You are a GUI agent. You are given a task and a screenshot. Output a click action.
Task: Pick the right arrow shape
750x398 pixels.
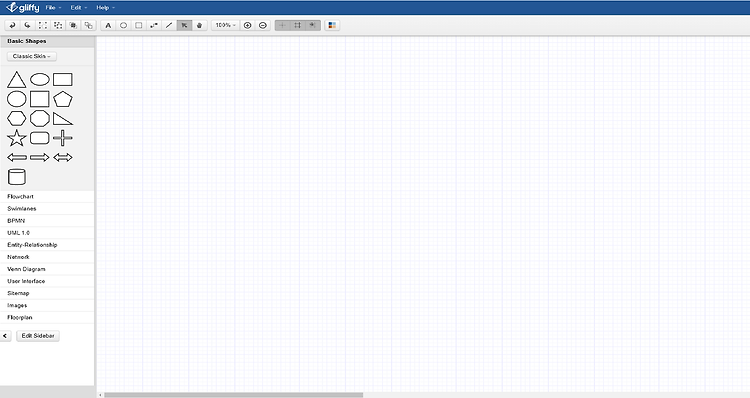click(40, 157)
